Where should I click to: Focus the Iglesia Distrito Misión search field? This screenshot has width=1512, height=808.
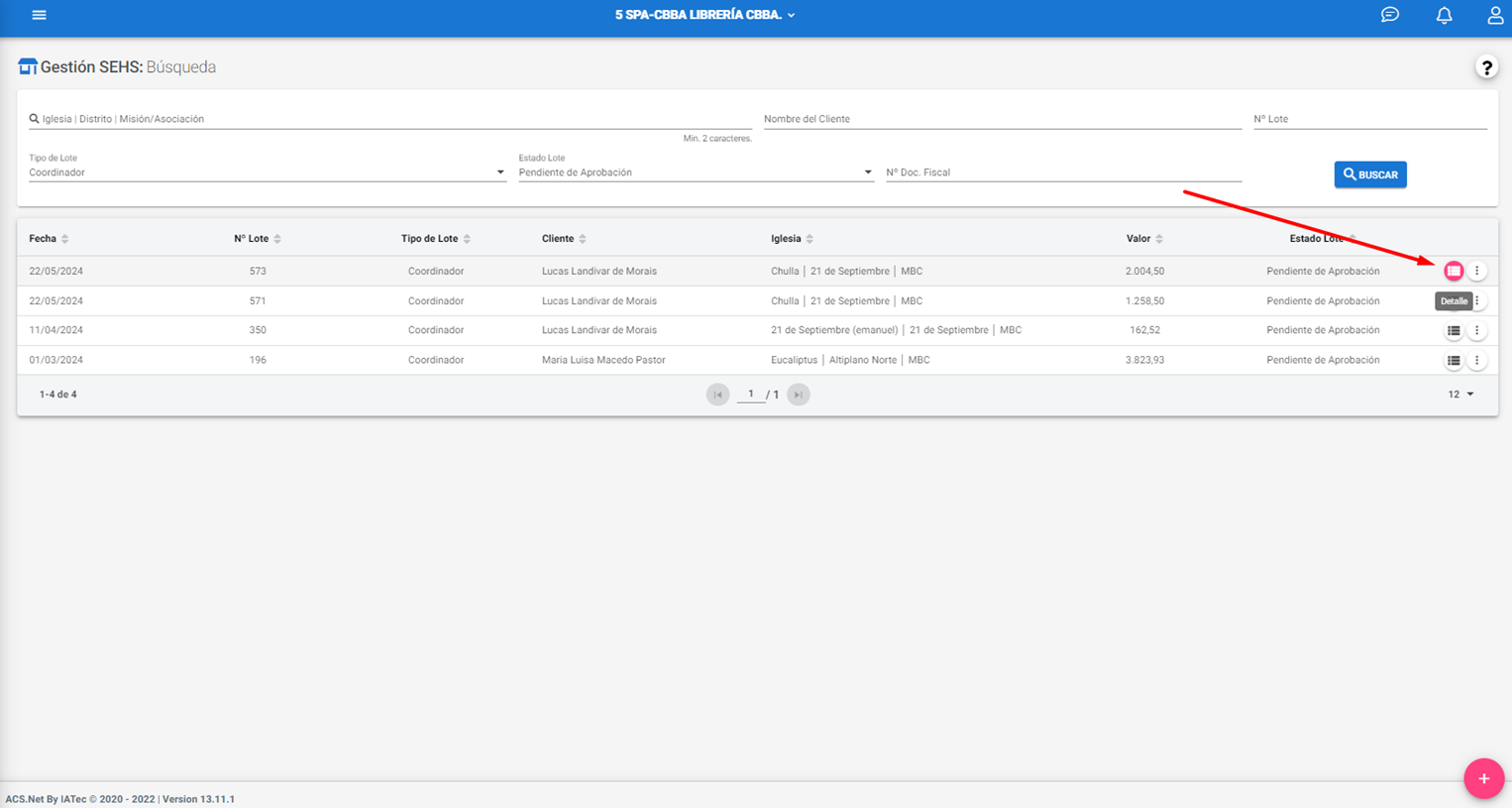(390, 119)
